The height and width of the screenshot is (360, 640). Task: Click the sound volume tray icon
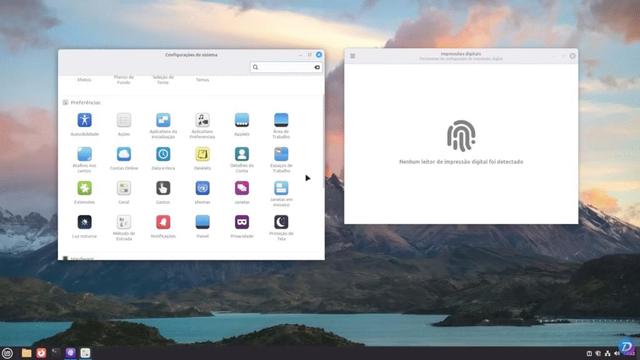pos(616,353)
